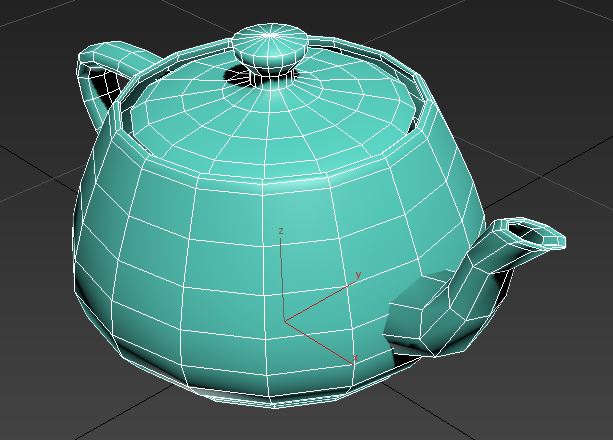Image resolution: width=613 pixels, height=440 pixels.
Task: Click the y axis label
Action: (x=358, y=275)
